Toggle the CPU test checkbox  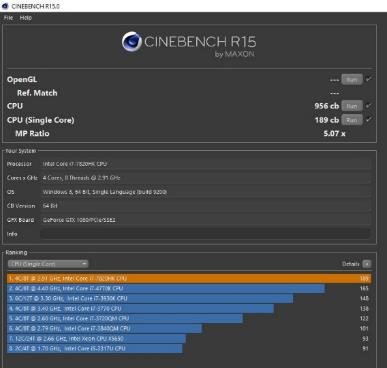[368, 106]
